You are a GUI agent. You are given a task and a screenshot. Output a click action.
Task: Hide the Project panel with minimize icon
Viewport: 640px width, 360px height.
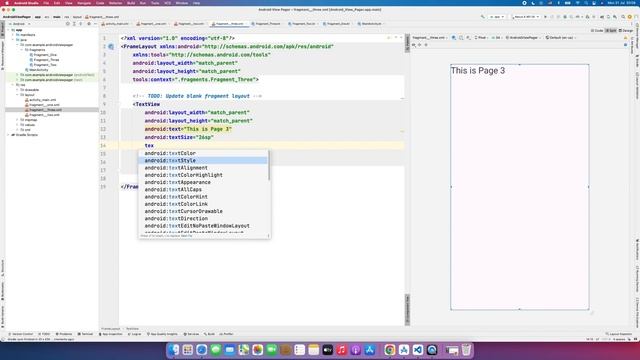(95, 24)
